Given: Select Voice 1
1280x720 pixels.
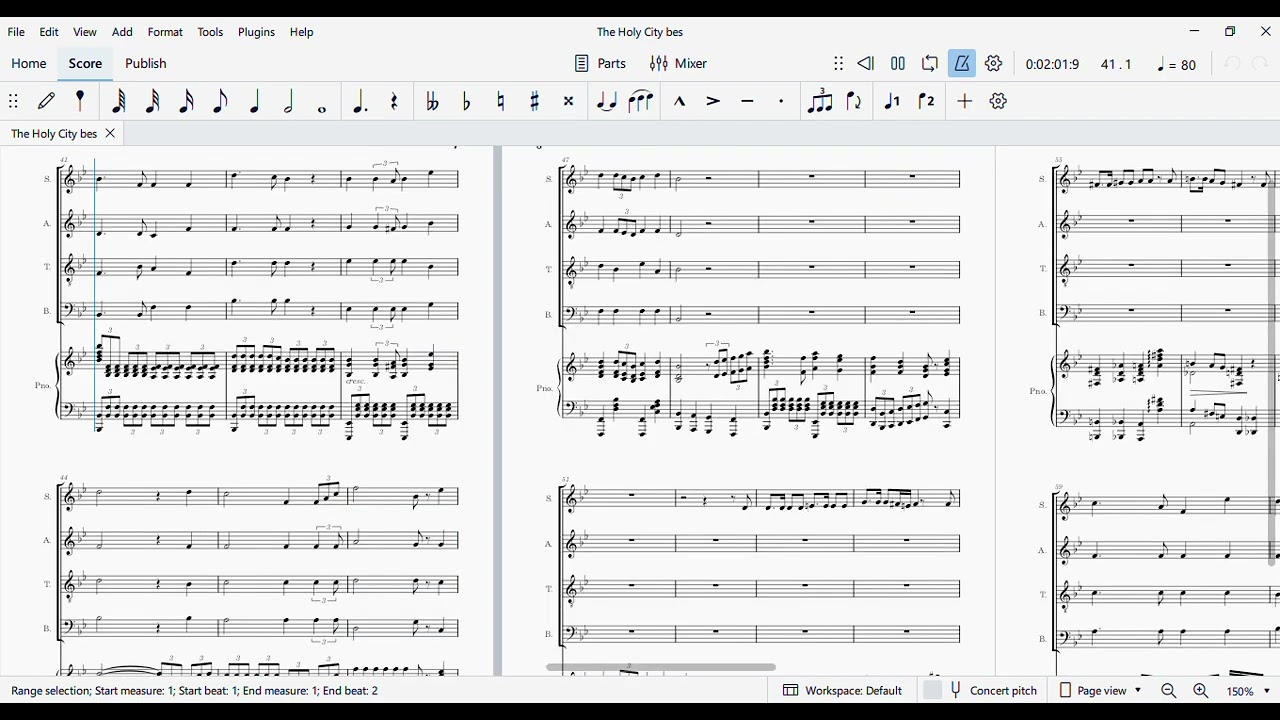Looking at the screenshot, I should [x=892, y=101].
